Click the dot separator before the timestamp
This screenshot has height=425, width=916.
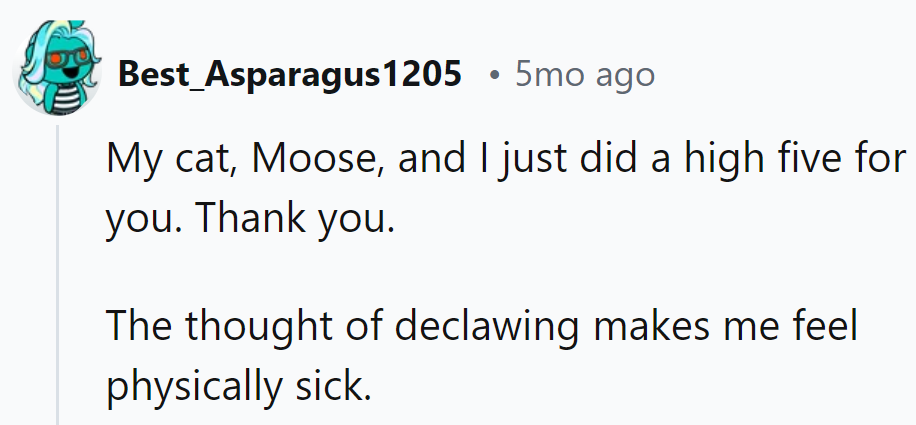coord(496,75)
